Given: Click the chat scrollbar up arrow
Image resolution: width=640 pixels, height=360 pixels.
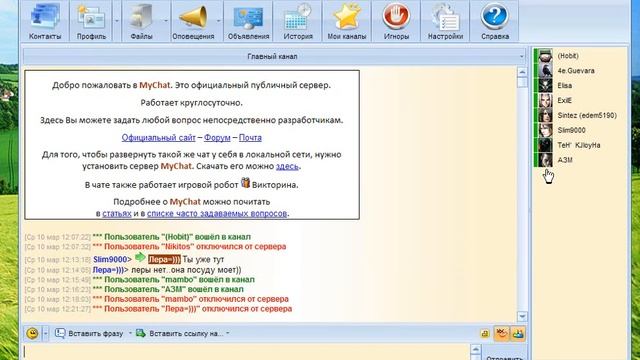Looking at the screenshot, I should (x=522, y=72).
